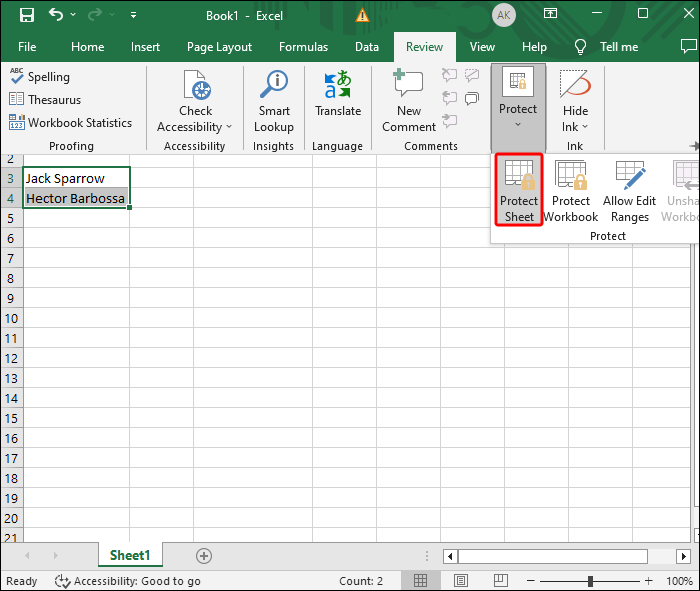Open Smart Lookup in Insights

click(273, 103)
